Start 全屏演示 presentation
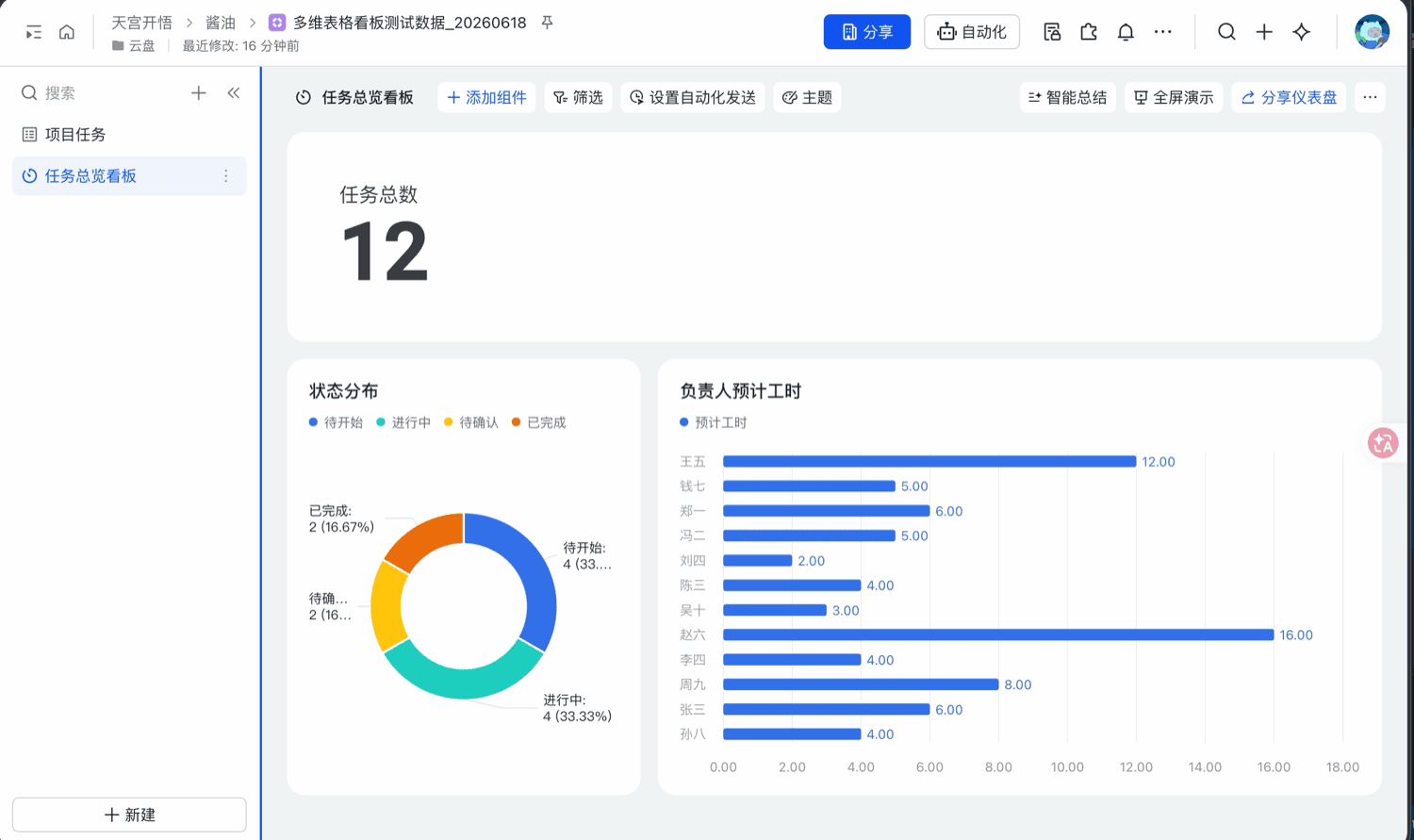This screenshot has width=1414, height=840. click(x=1174, y=97)
